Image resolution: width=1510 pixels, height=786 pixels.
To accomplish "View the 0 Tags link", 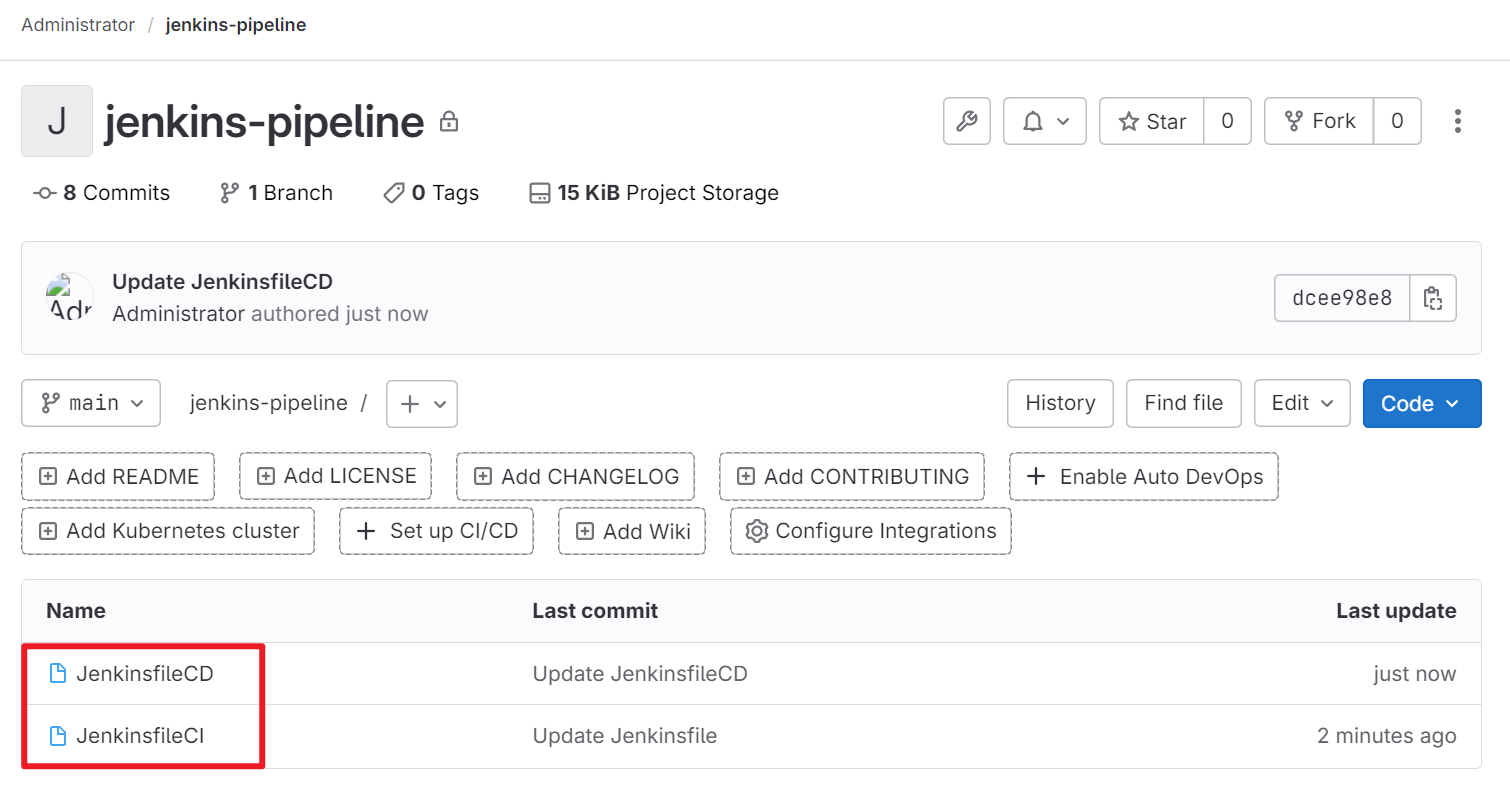I will [431, 193].
